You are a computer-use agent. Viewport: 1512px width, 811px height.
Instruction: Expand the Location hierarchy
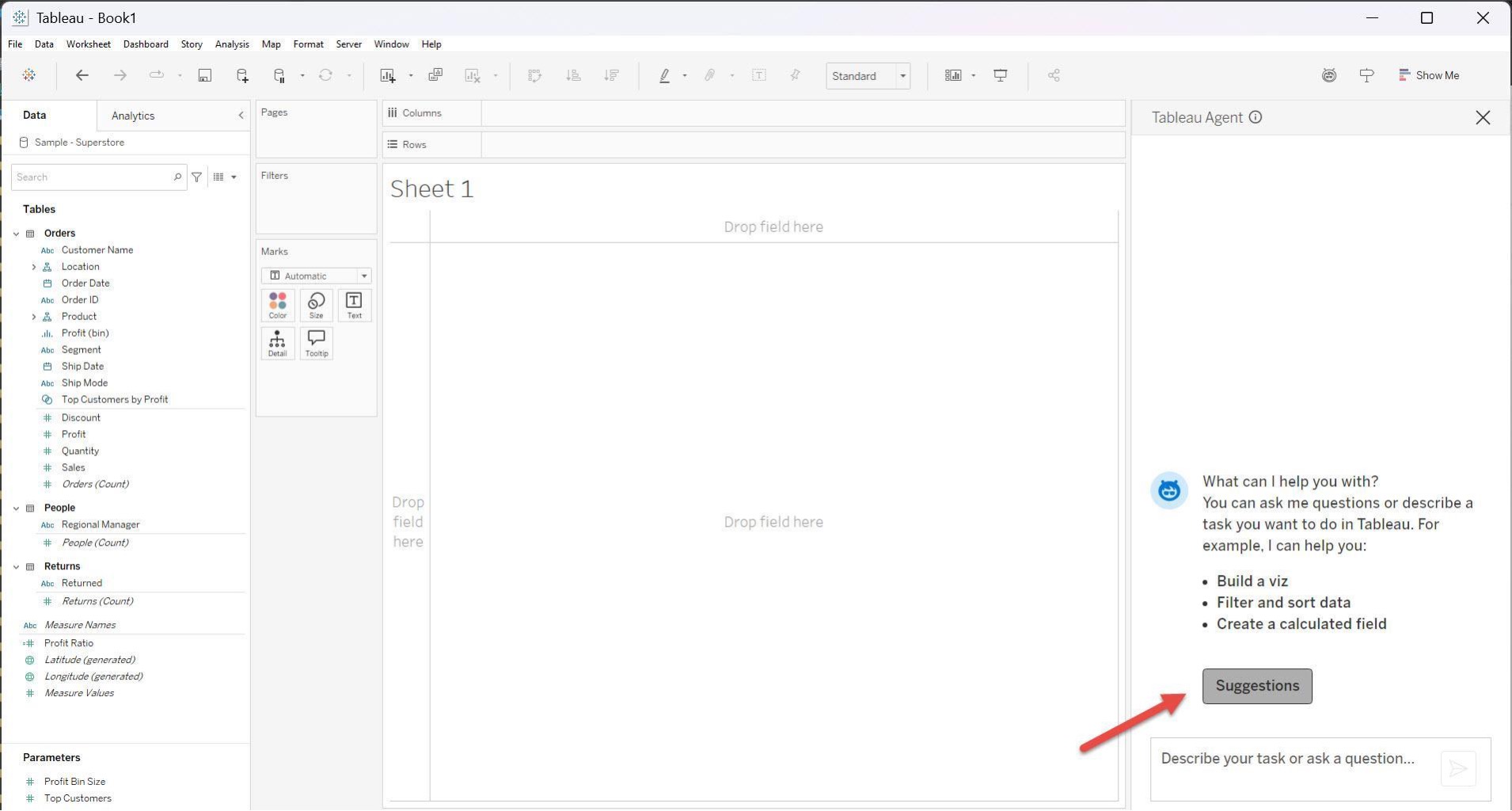tap(33, 267)
